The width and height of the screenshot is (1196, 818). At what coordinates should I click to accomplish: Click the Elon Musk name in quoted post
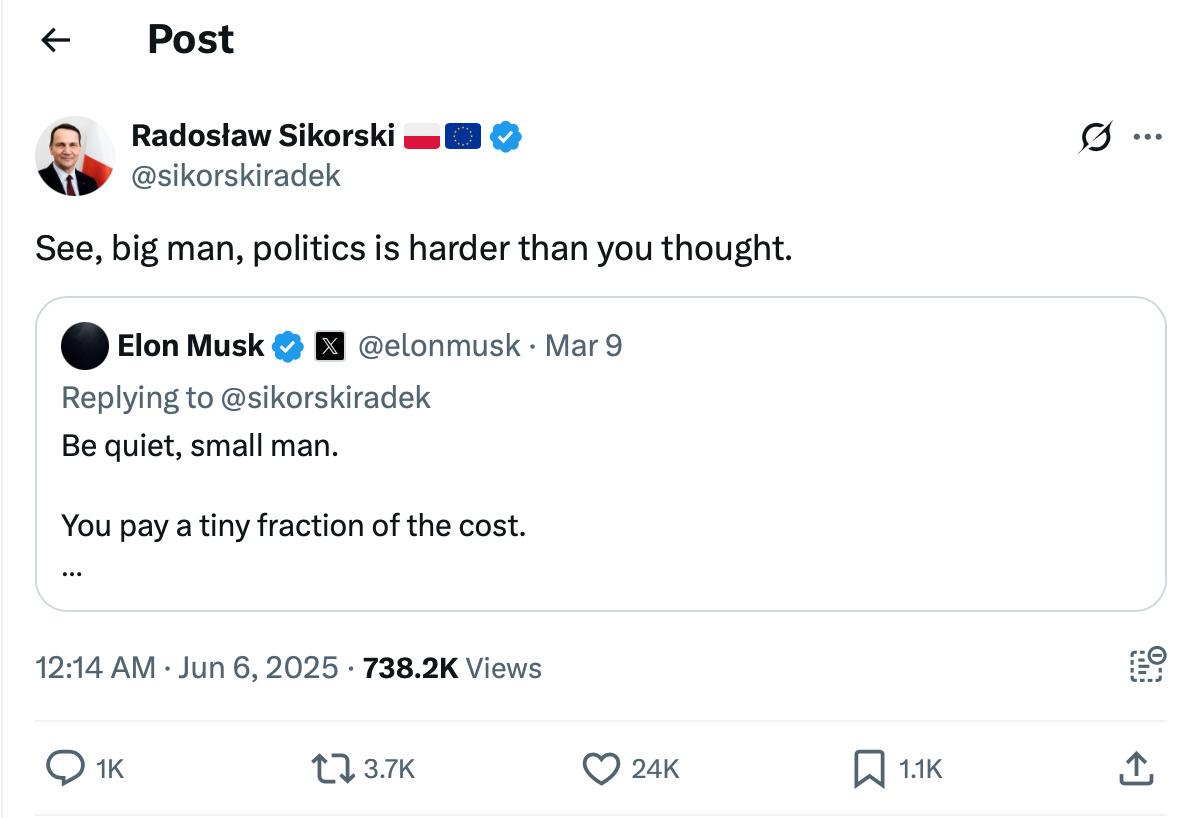click(x=190, y=346)
